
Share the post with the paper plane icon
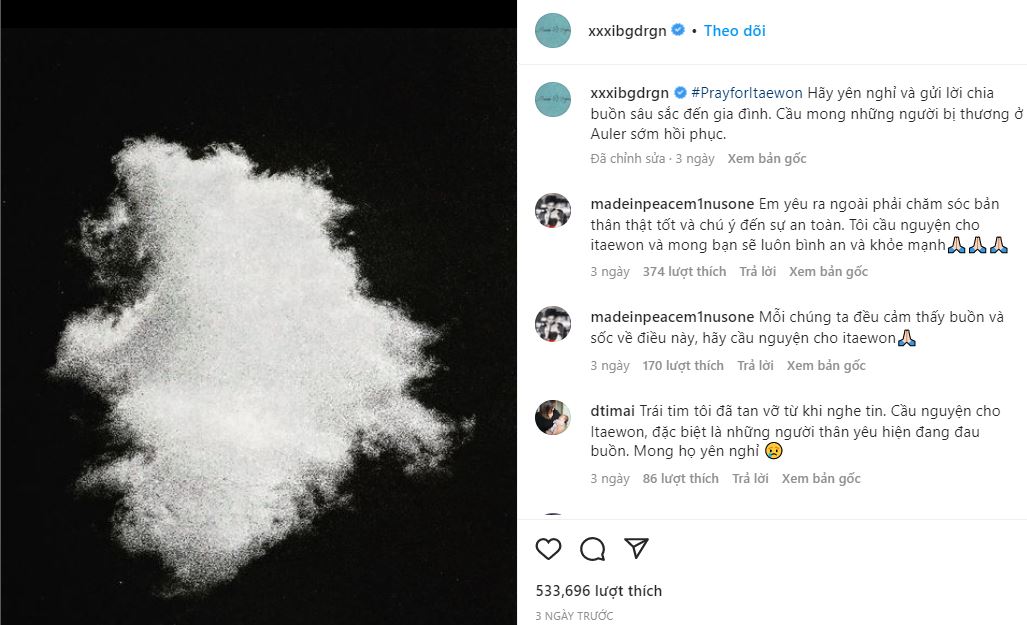coord(635,548)
